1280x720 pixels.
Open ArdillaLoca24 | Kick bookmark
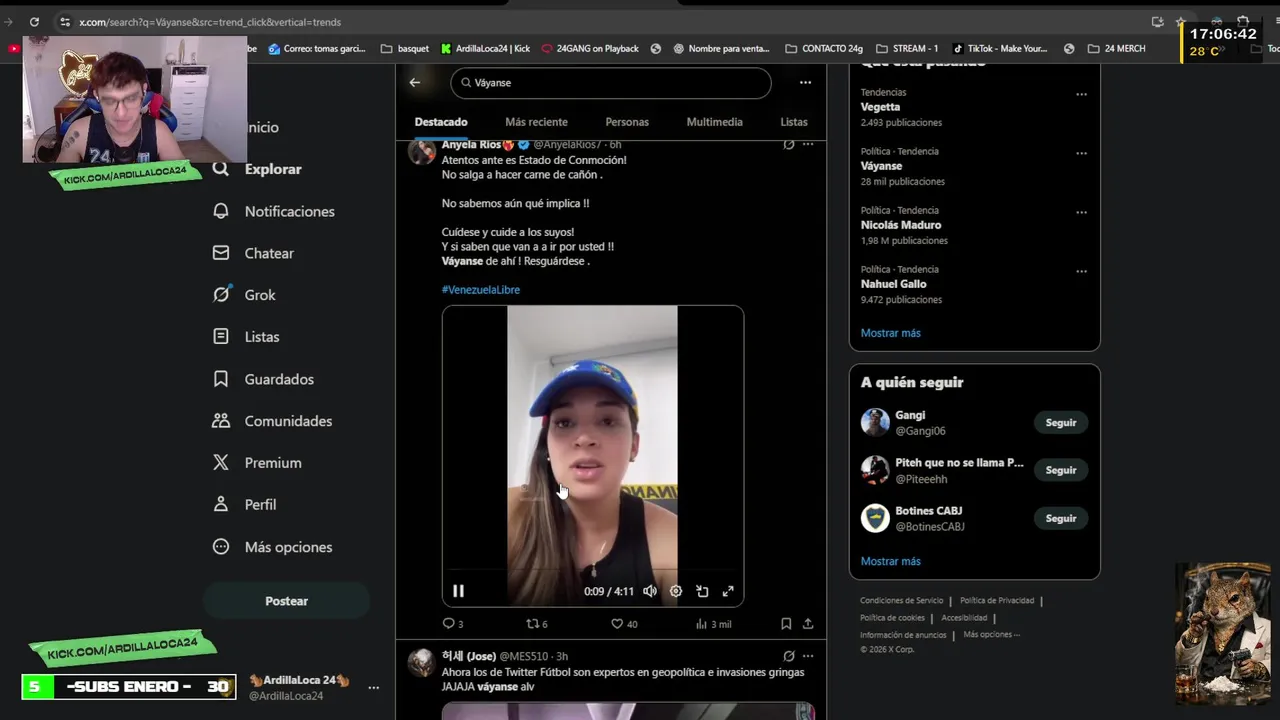[x=486, y=48]
